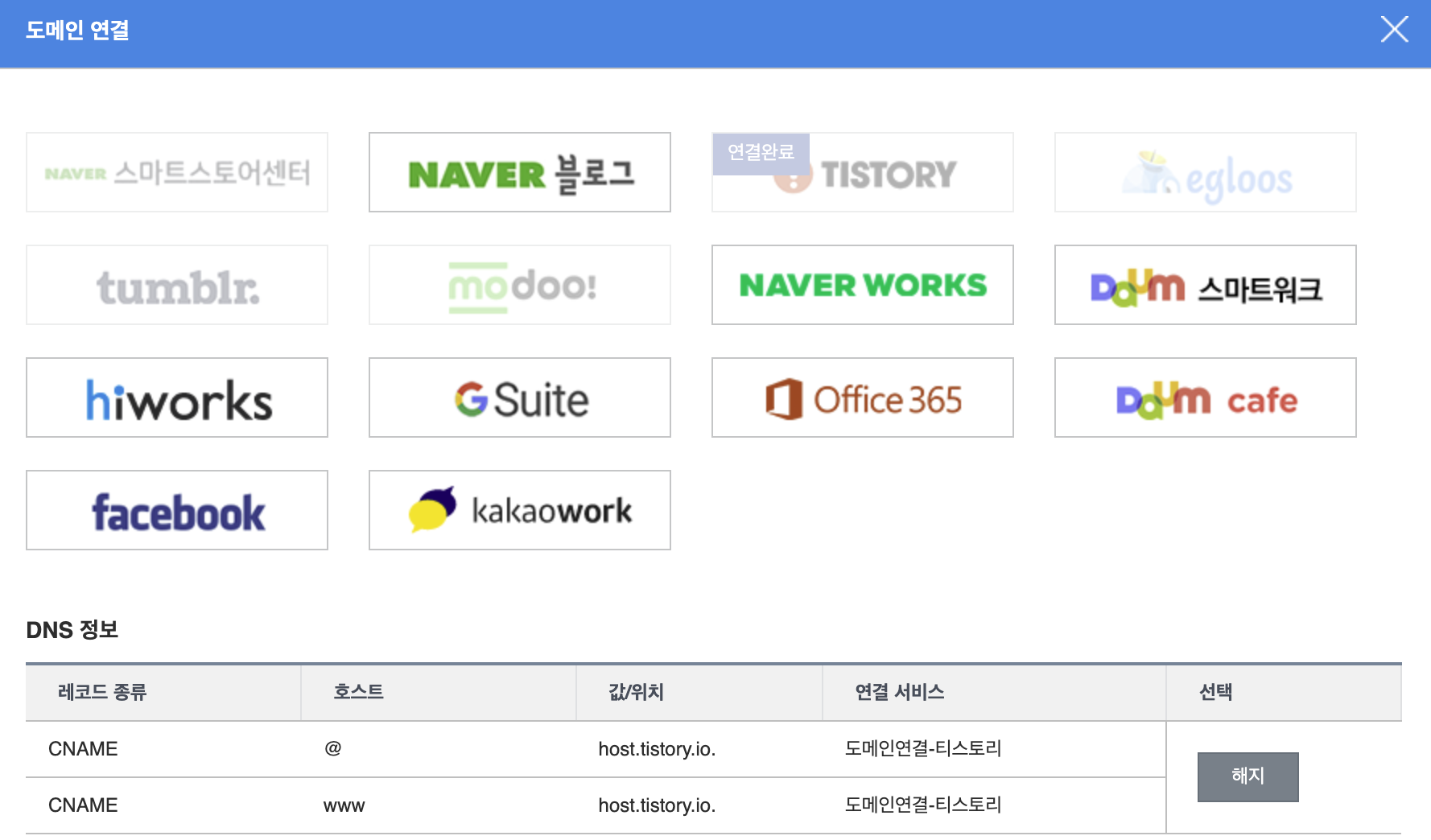
Task: Pick the tumblr service card
Action: point(177,285)
